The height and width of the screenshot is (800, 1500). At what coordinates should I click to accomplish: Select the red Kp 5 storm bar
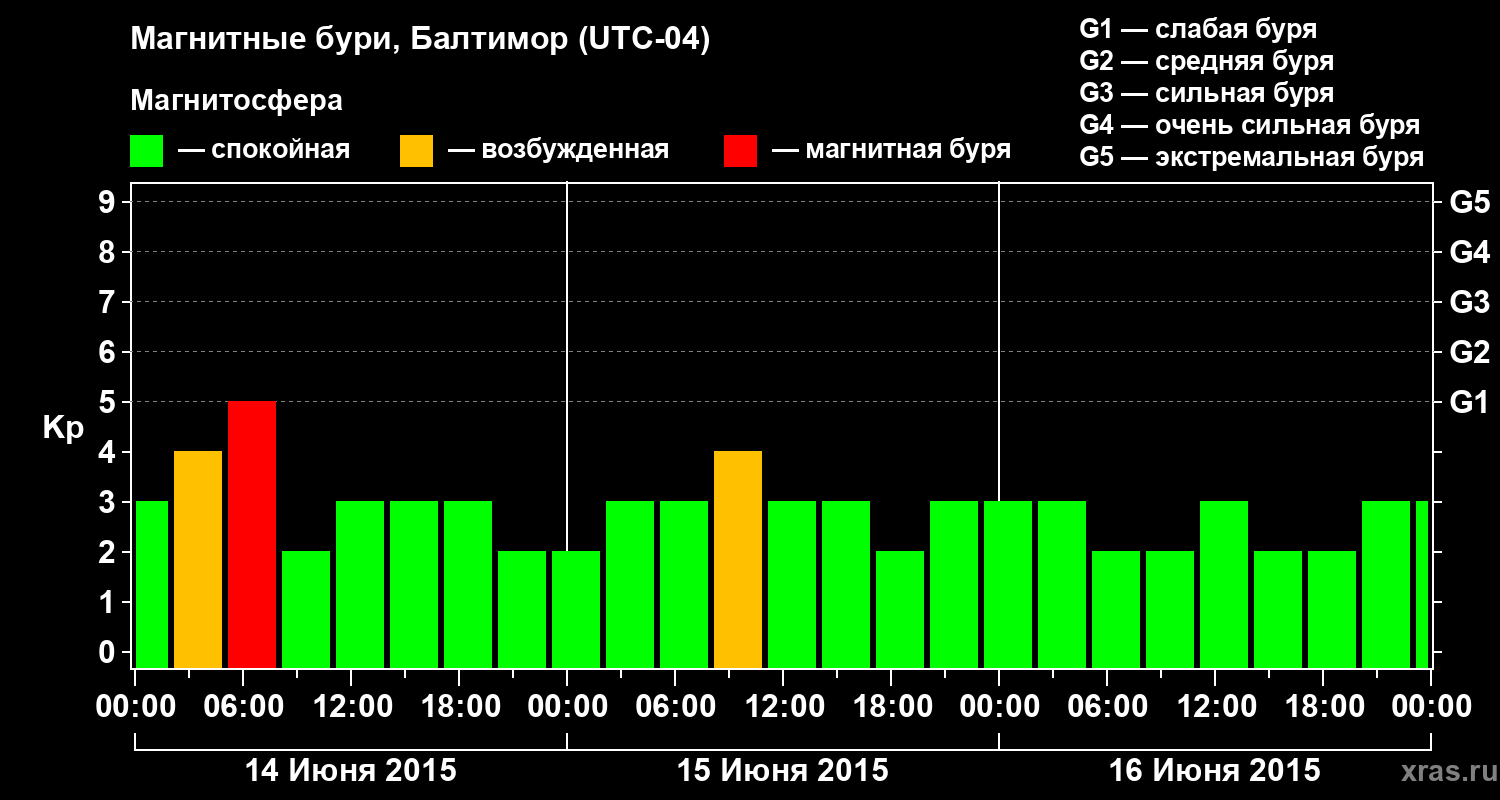coord(252,535)
